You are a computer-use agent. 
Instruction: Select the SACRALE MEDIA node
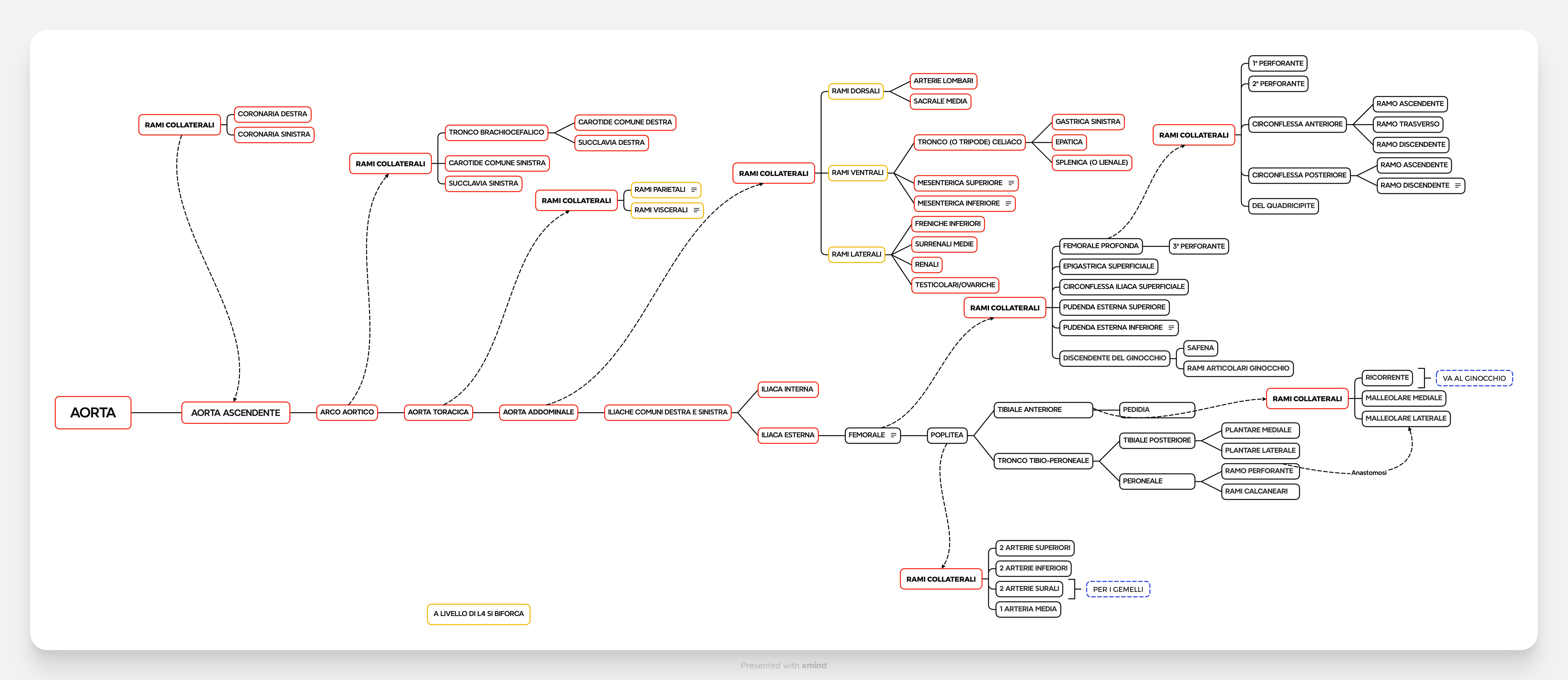[x=940, y=102]
